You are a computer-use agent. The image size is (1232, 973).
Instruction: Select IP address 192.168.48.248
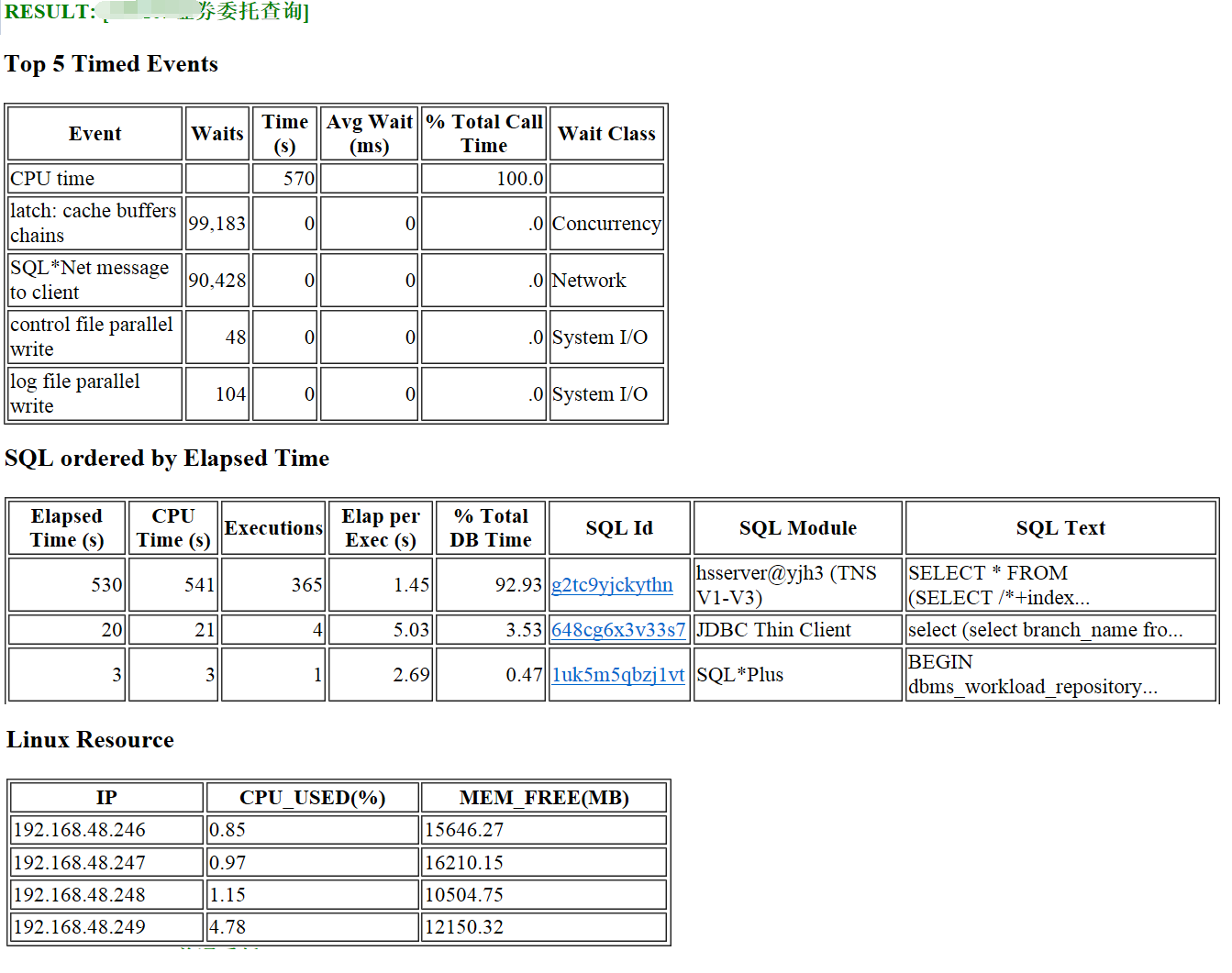tap(80, 895)
